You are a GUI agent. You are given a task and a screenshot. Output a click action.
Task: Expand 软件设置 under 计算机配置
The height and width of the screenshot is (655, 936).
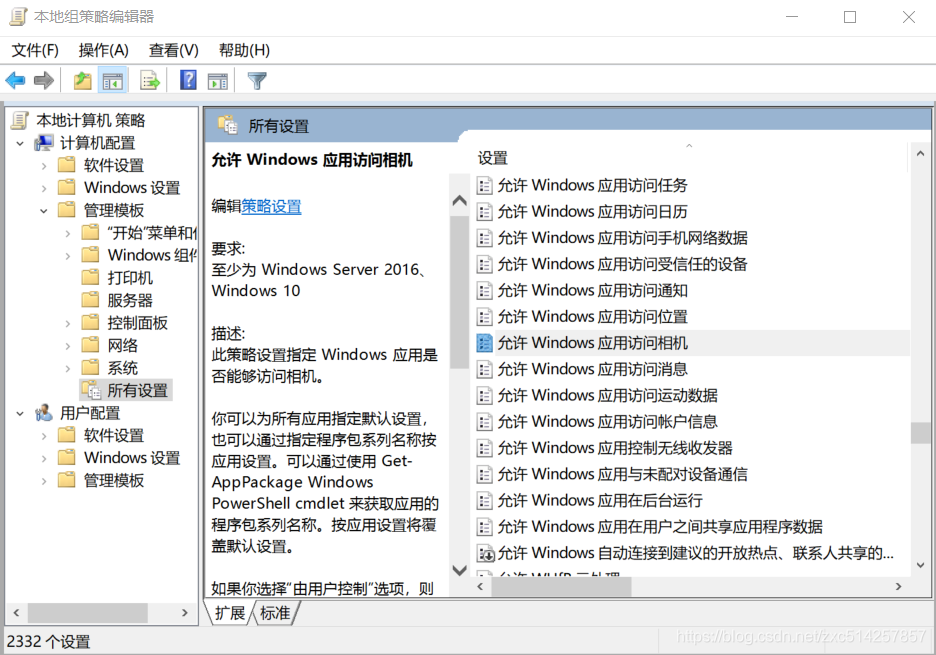(44, 166)
